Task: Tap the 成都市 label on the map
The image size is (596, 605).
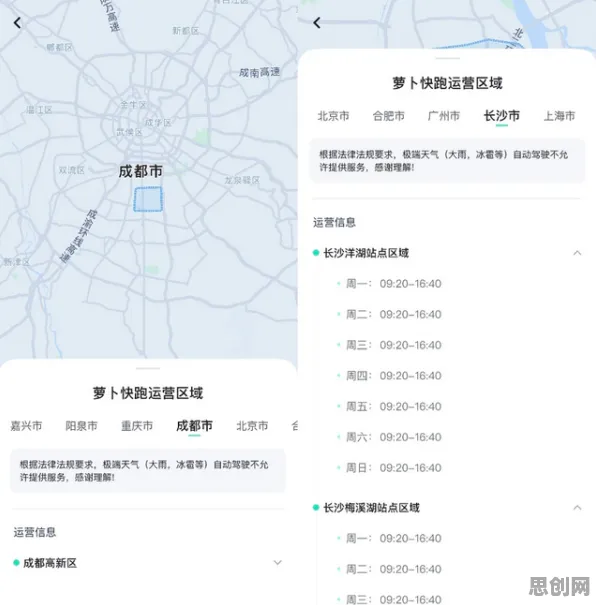Action: [140, 171]
